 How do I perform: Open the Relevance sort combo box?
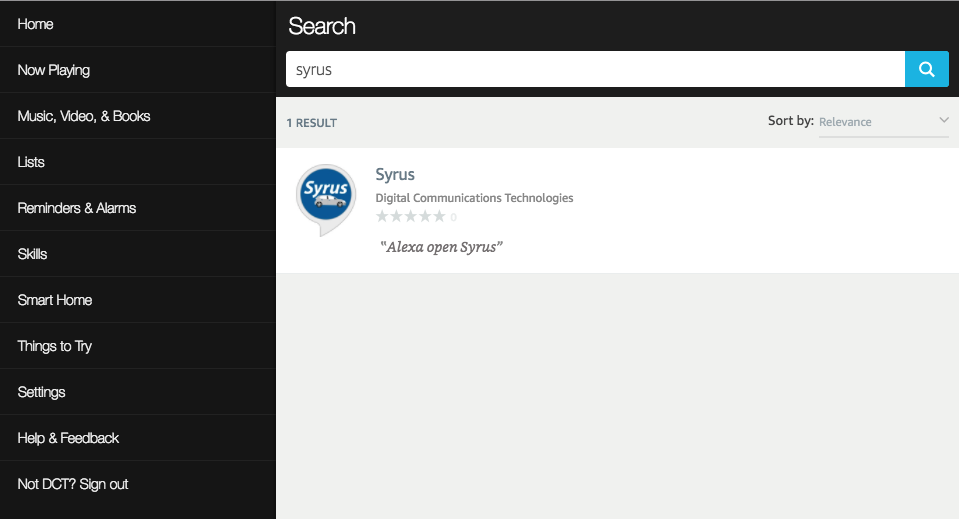tap(882, 122)
